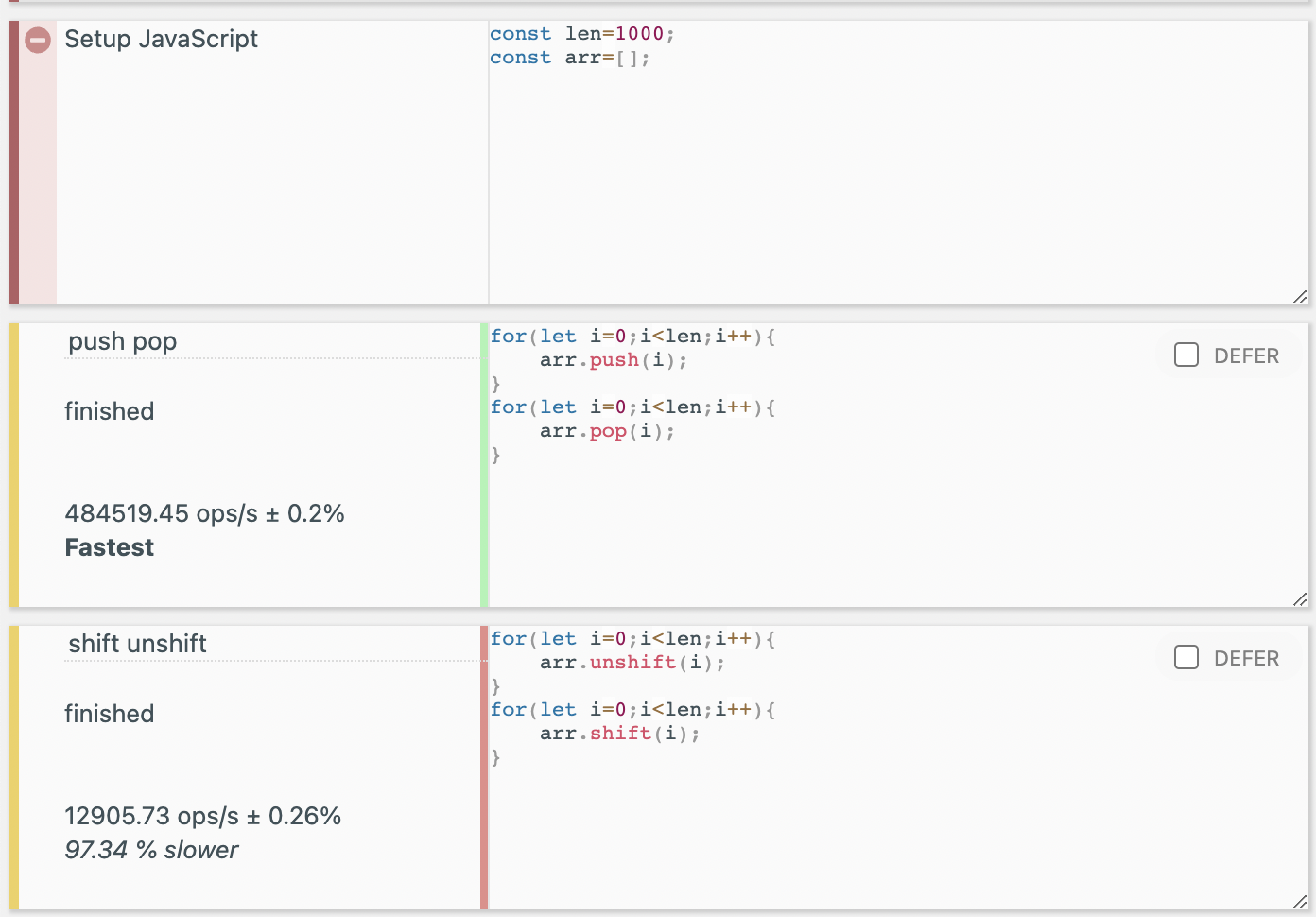1316x917 pixels.
Task: Click the green status bar beside push pop code
Action: coord(484,465)
